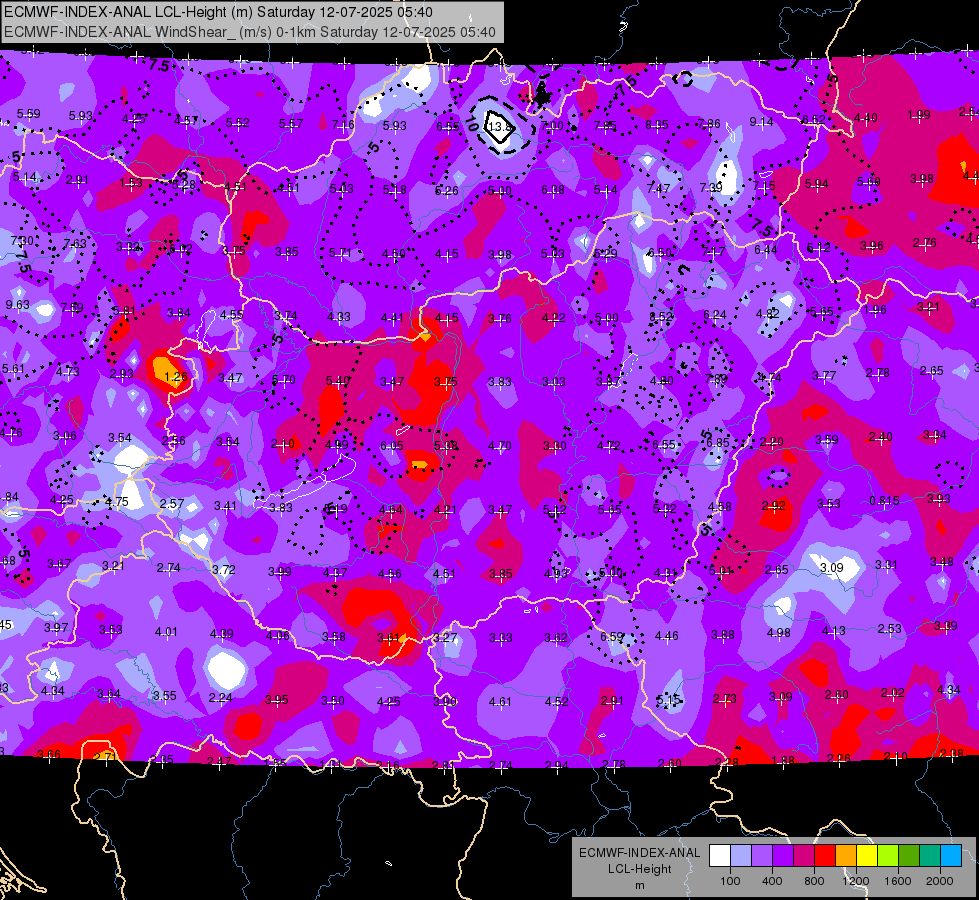Click the 7.30 wind shear value
Image resolution: width=979 pixels, height=900 pixels.
coord(22,240)
